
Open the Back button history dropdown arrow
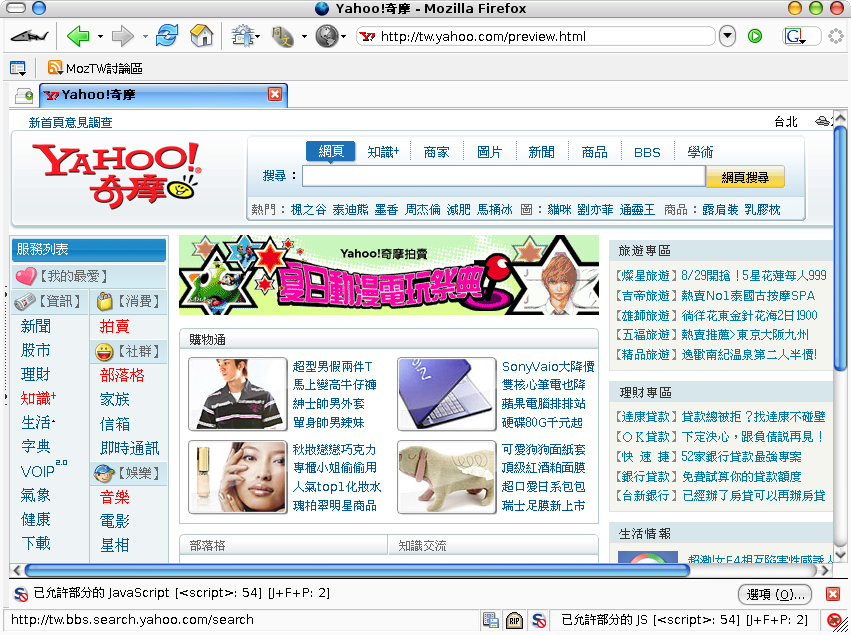(x=100, y=37)
